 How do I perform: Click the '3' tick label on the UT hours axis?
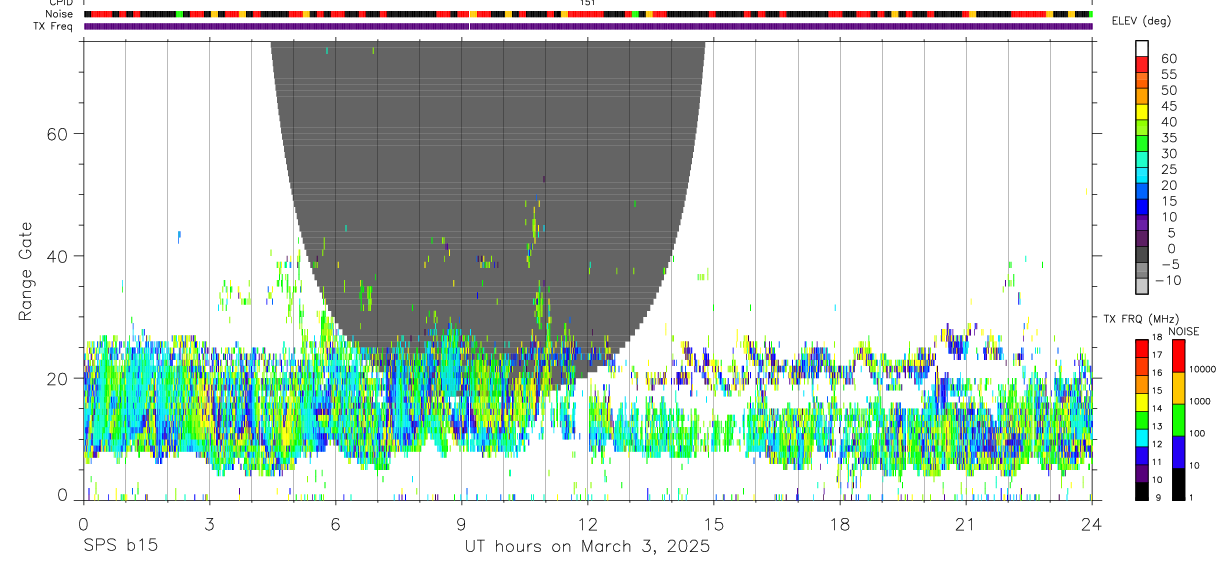click(209, 523)
